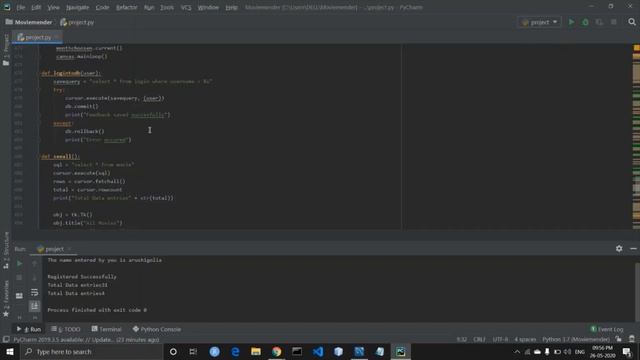Click the line 'def logintodb(user):' in editor

pyautogui.click(x=71, y=73)
